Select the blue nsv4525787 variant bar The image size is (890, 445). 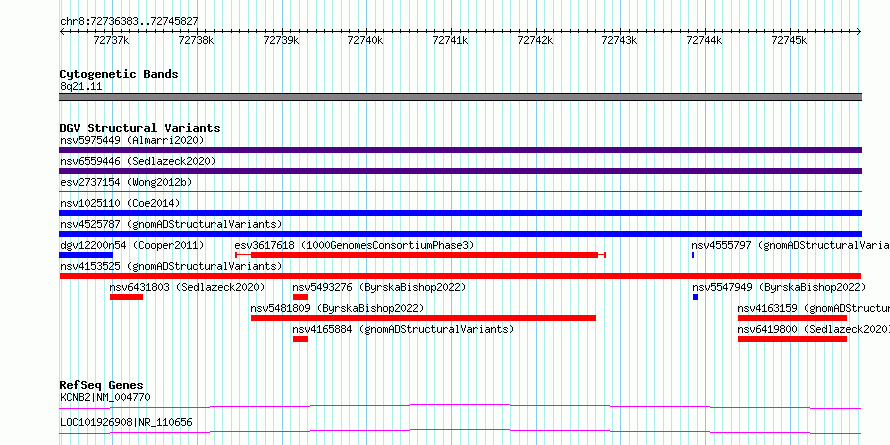point(460,234)
